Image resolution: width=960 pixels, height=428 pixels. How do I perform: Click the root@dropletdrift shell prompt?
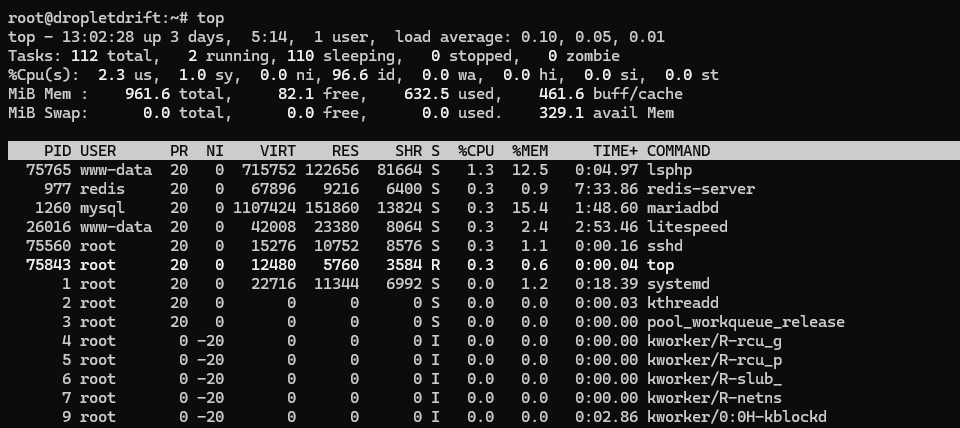(x=98, y=18)
